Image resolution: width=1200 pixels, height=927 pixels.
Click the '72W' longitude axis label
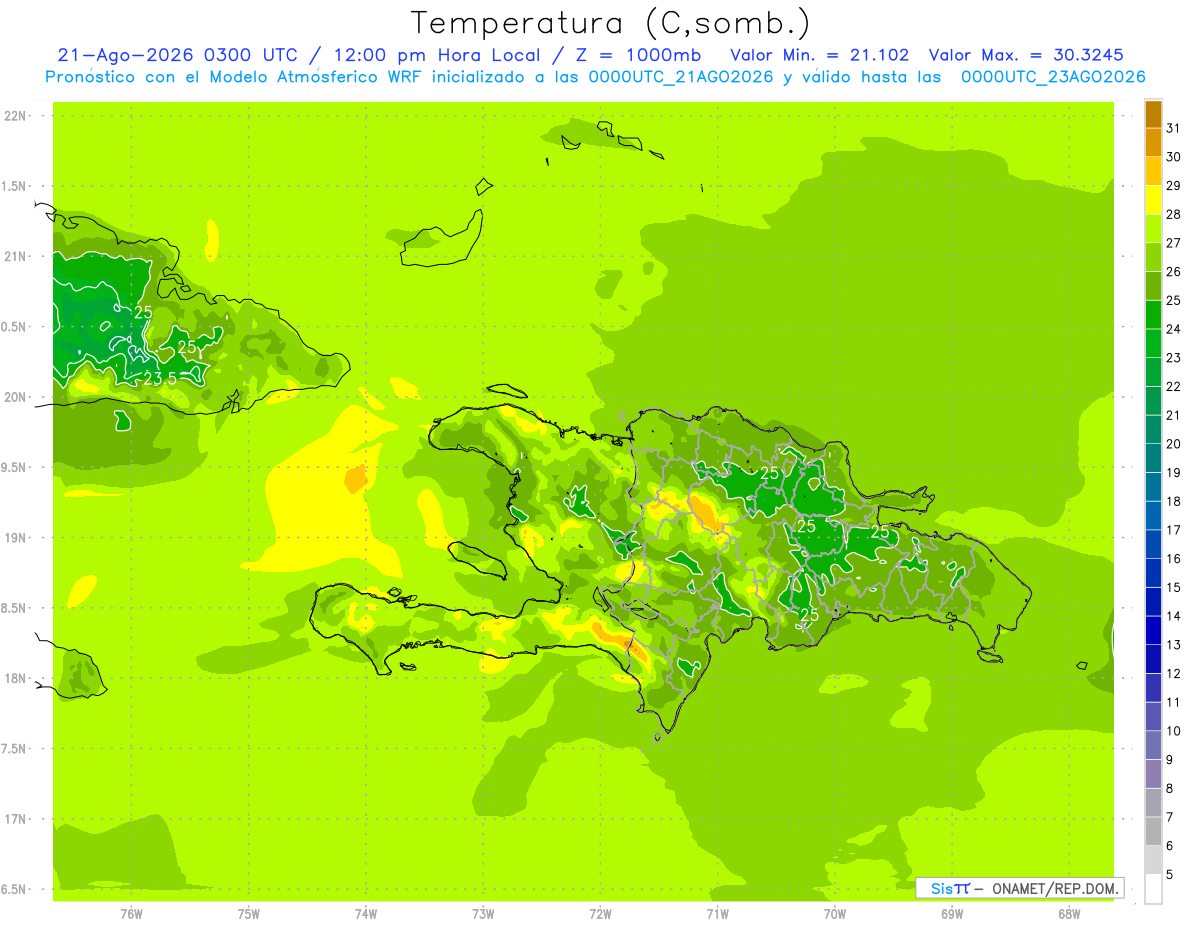600,914
